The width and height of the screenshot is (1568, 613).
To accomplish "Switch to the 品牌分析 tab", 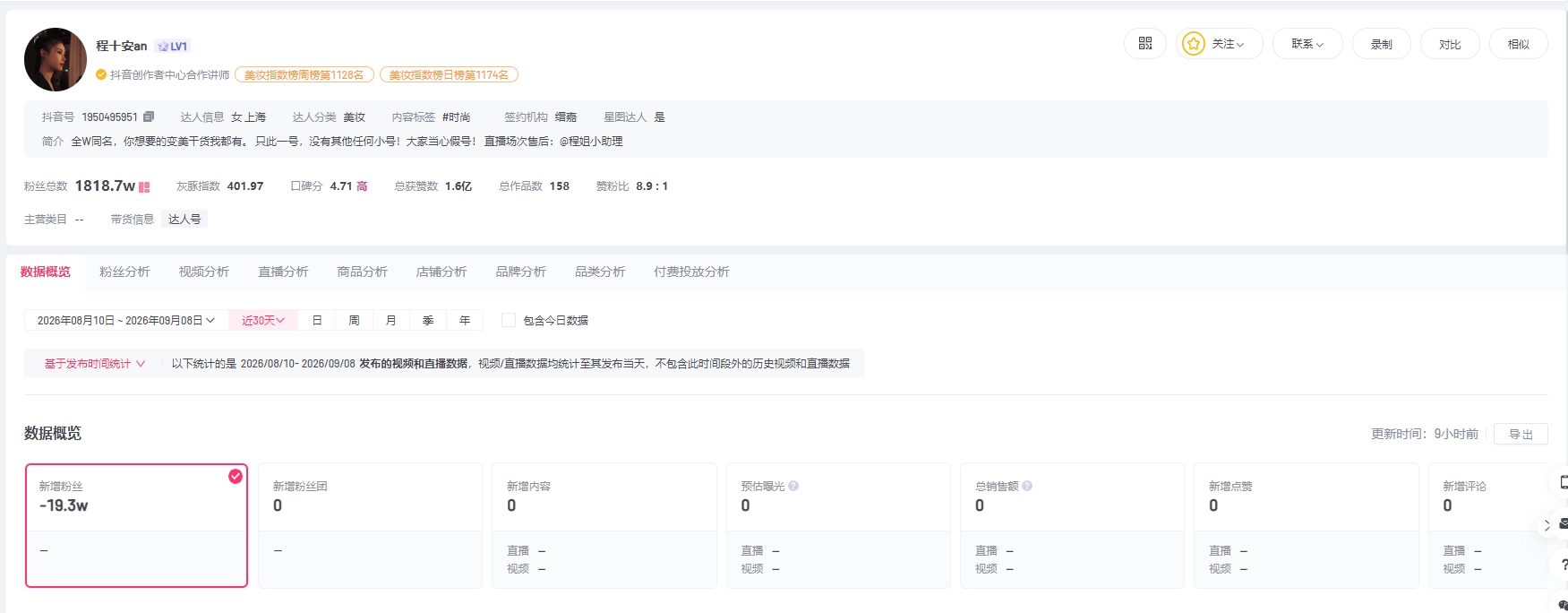I will pyautogui.click(x=521, y=272).
